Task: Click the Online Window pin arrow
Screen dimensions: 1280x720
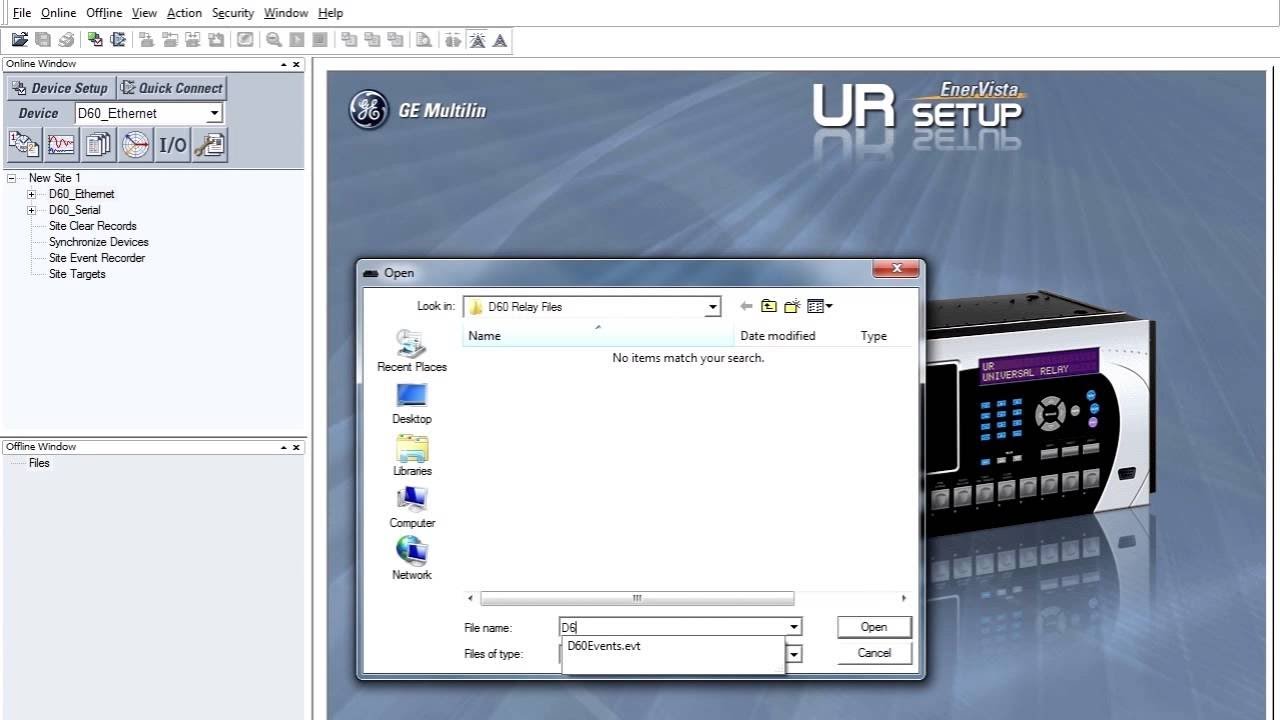Action: click(x=284, y=64)
